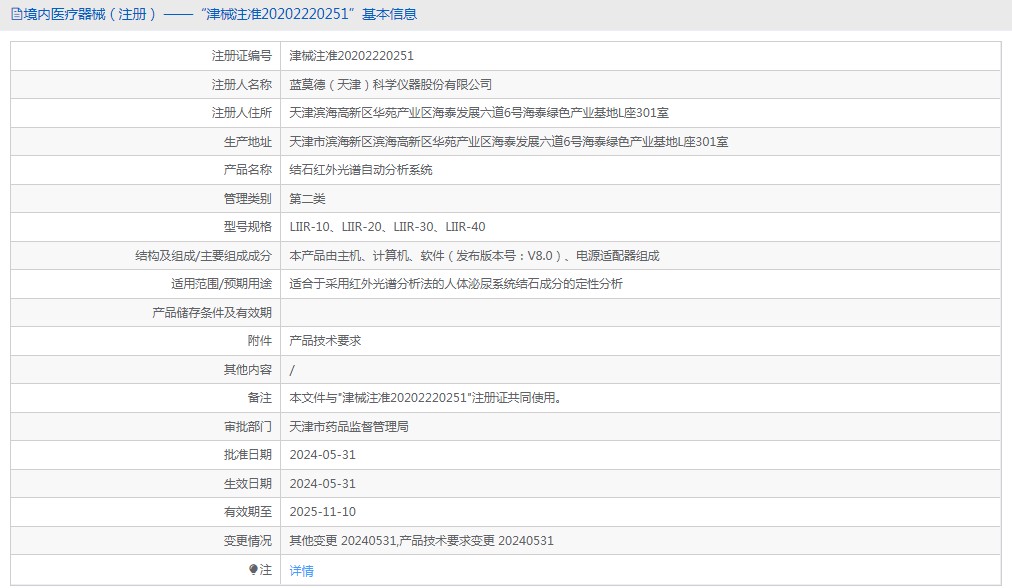Screen dimensions: 1012x588
Task: Click the 产品储存条件及有效期 label
Action: point(212,312)
